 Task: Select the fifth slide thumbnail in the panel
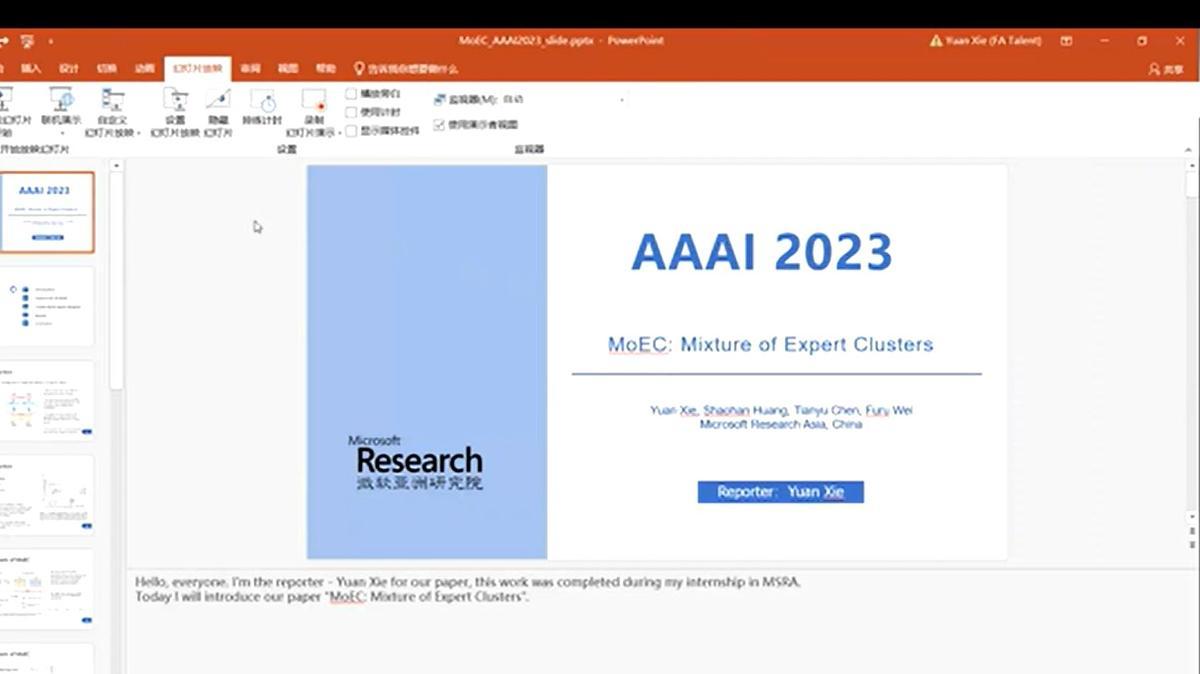(x=46, y=588)
